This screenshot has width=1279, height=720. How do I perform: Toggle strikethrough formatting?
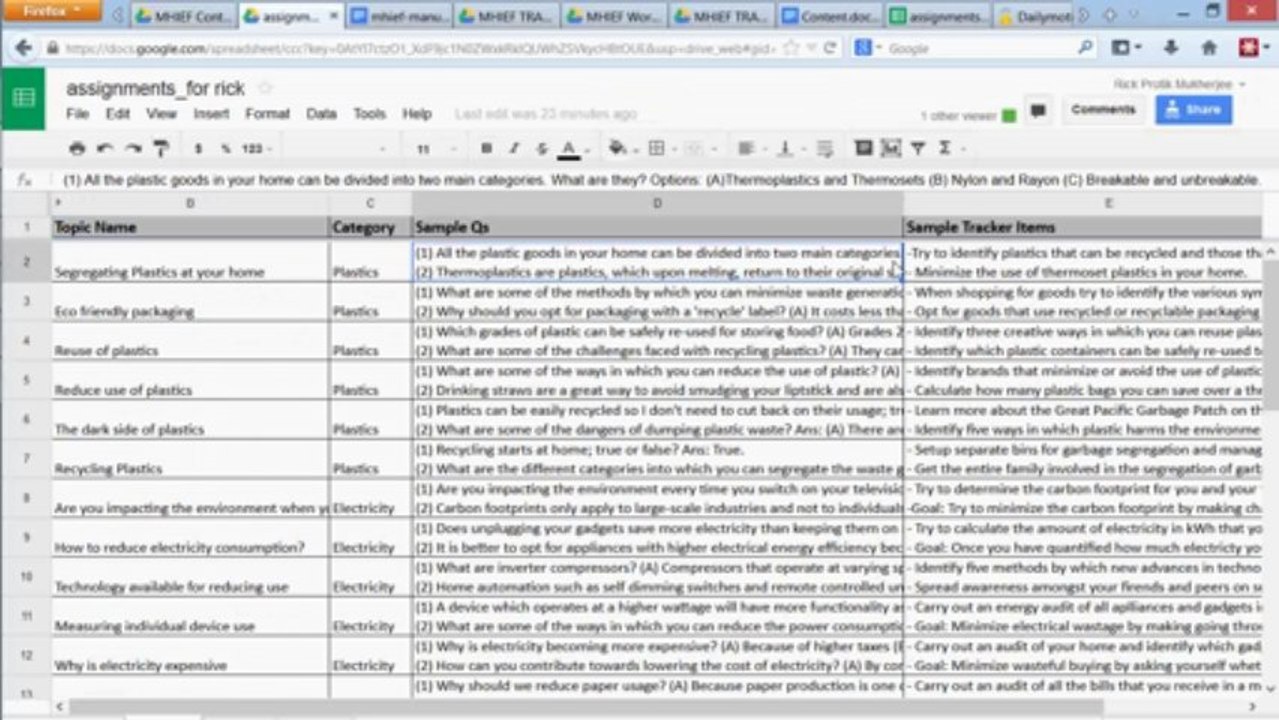point(541,148)
